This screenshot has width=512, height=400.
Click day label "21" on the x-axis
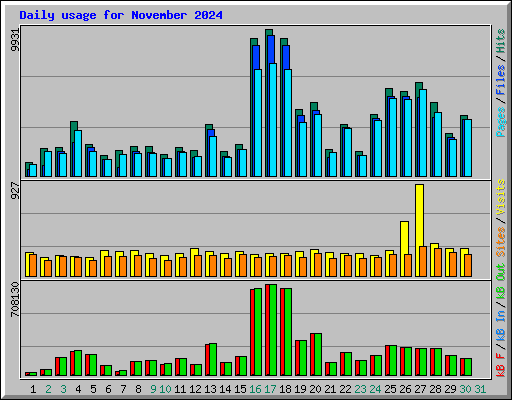330,389
